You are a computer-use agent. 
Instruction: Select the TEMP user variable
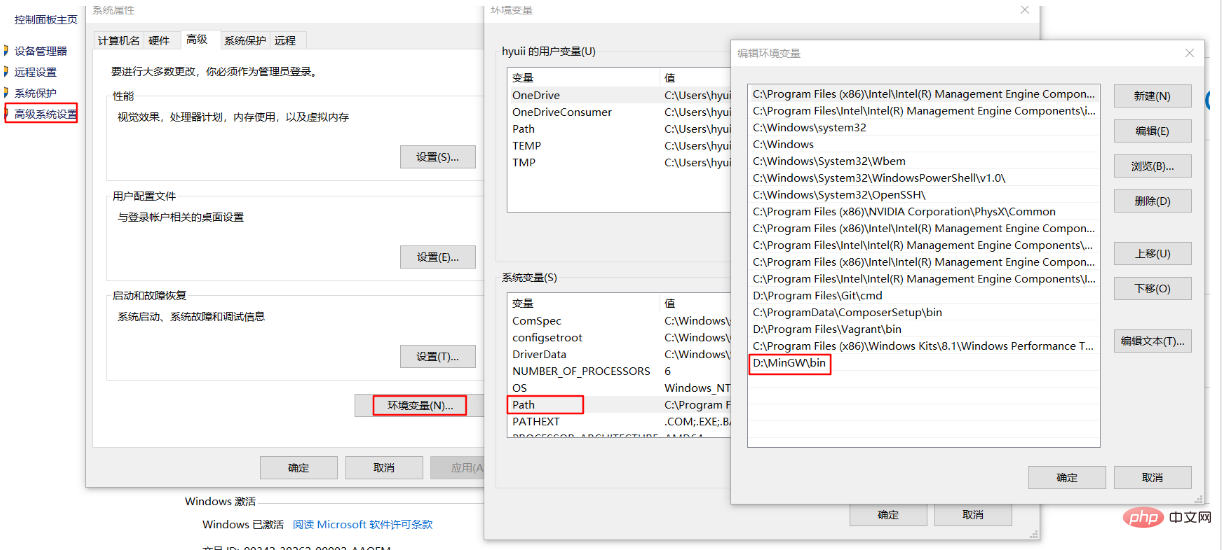pos(620,146)
